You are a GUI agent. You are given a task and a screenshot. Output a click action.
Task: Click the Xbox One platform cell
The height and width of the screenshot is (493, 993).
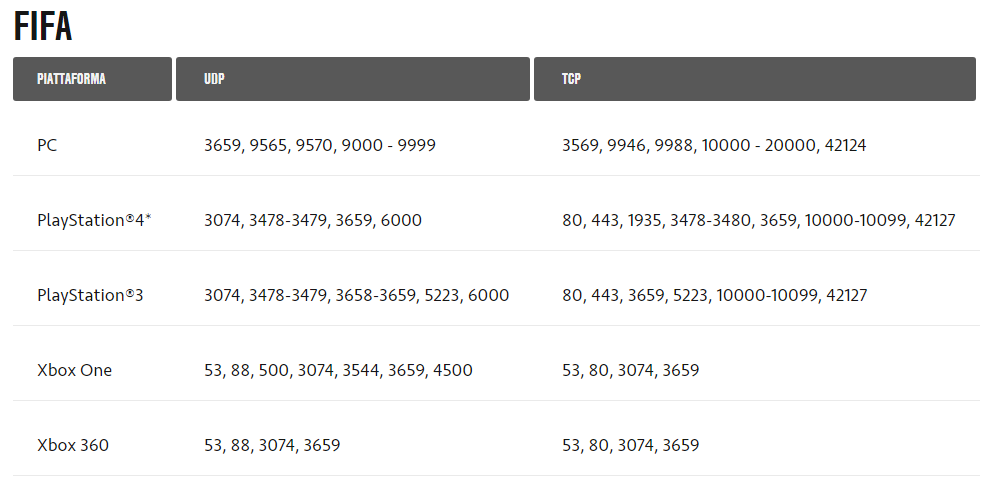click(75, 370)
